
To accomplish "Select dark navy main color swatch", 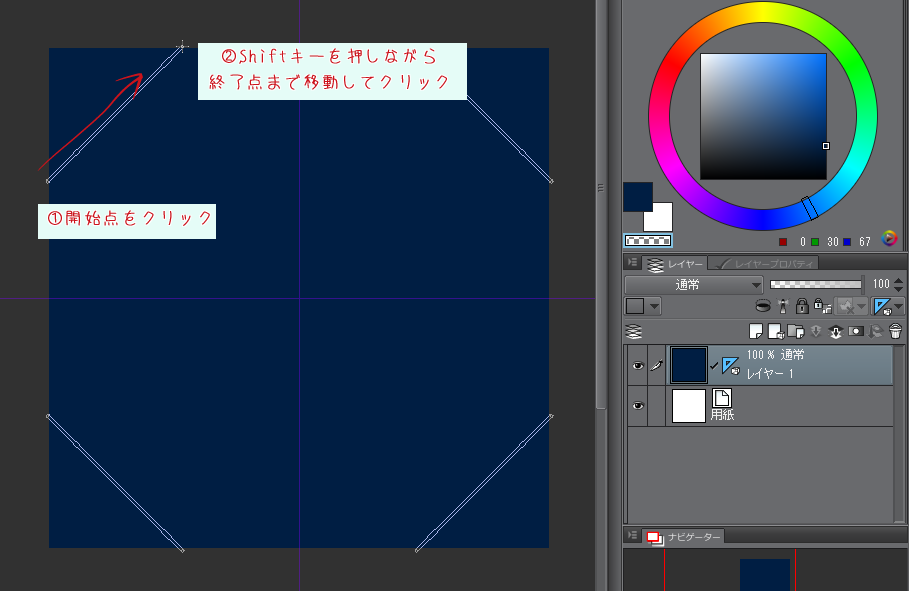I will tap(638, 197).
